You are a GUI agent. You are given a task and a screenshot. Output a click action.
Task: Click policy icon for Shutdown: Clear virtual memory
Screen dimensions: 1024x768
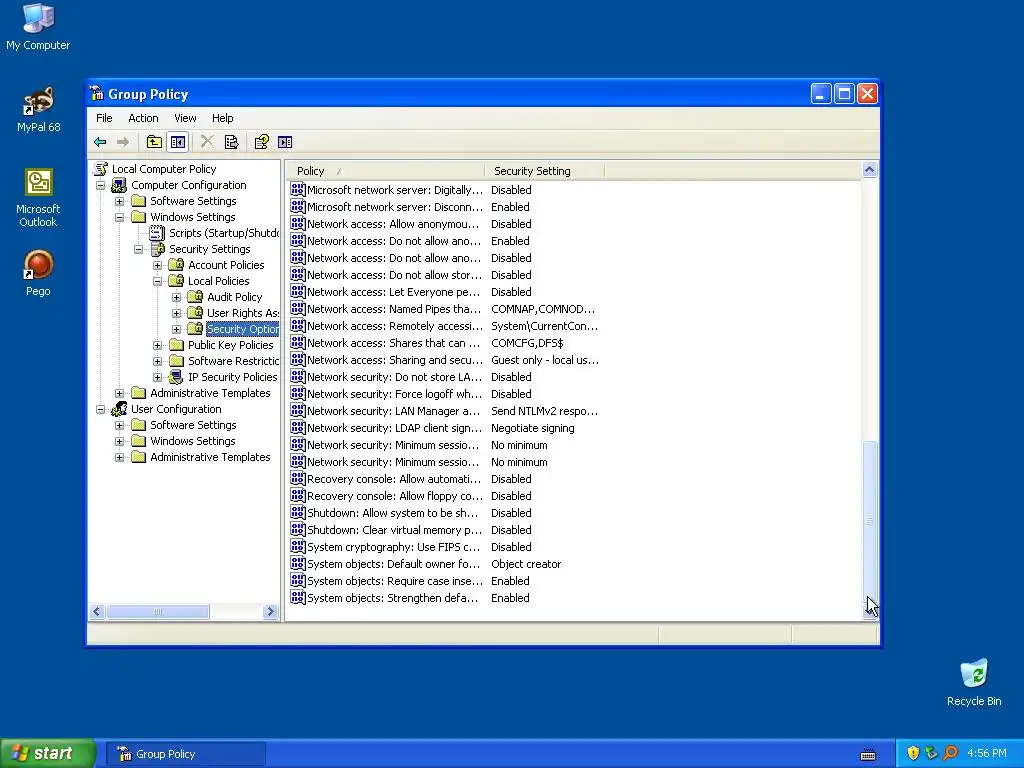pyautogui.click(x=298, y=530)
